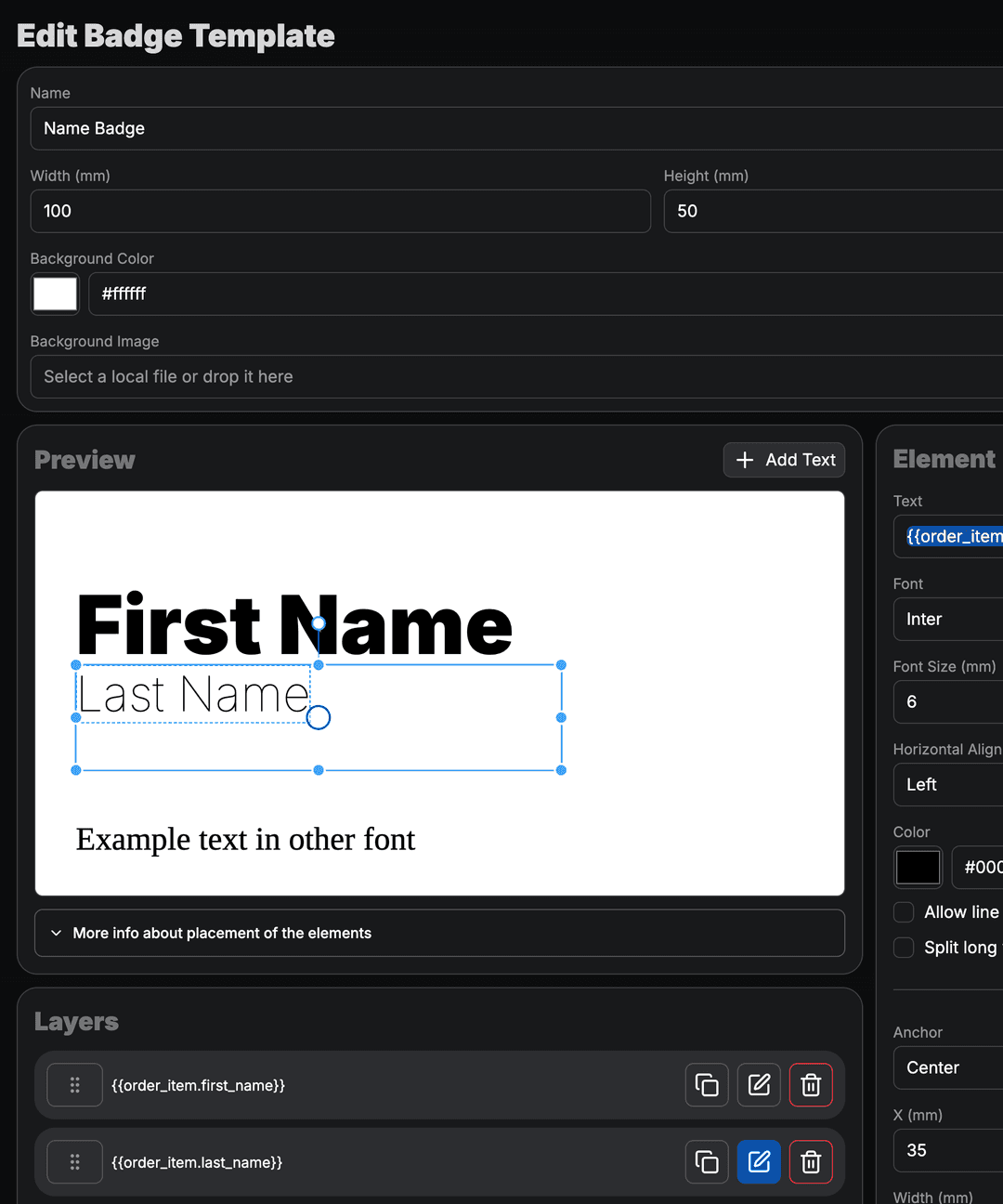Select the Last Name text in preview

pyautogui.click(x=193, y=694)
